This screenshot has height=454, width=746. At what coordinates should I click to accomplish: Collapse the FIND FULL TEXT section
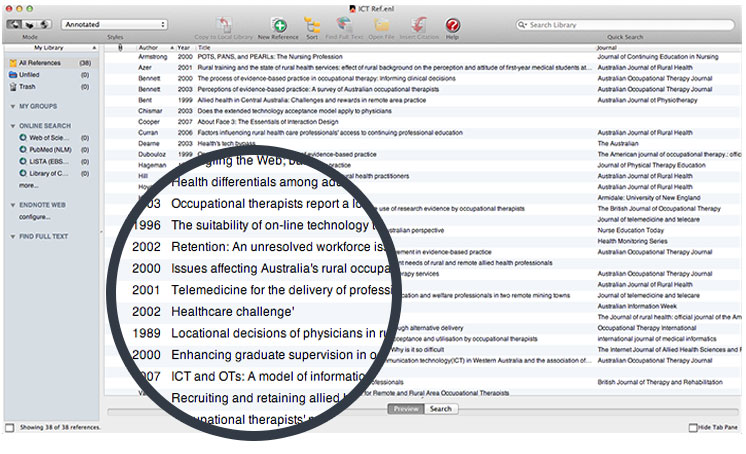click(13, 236)
